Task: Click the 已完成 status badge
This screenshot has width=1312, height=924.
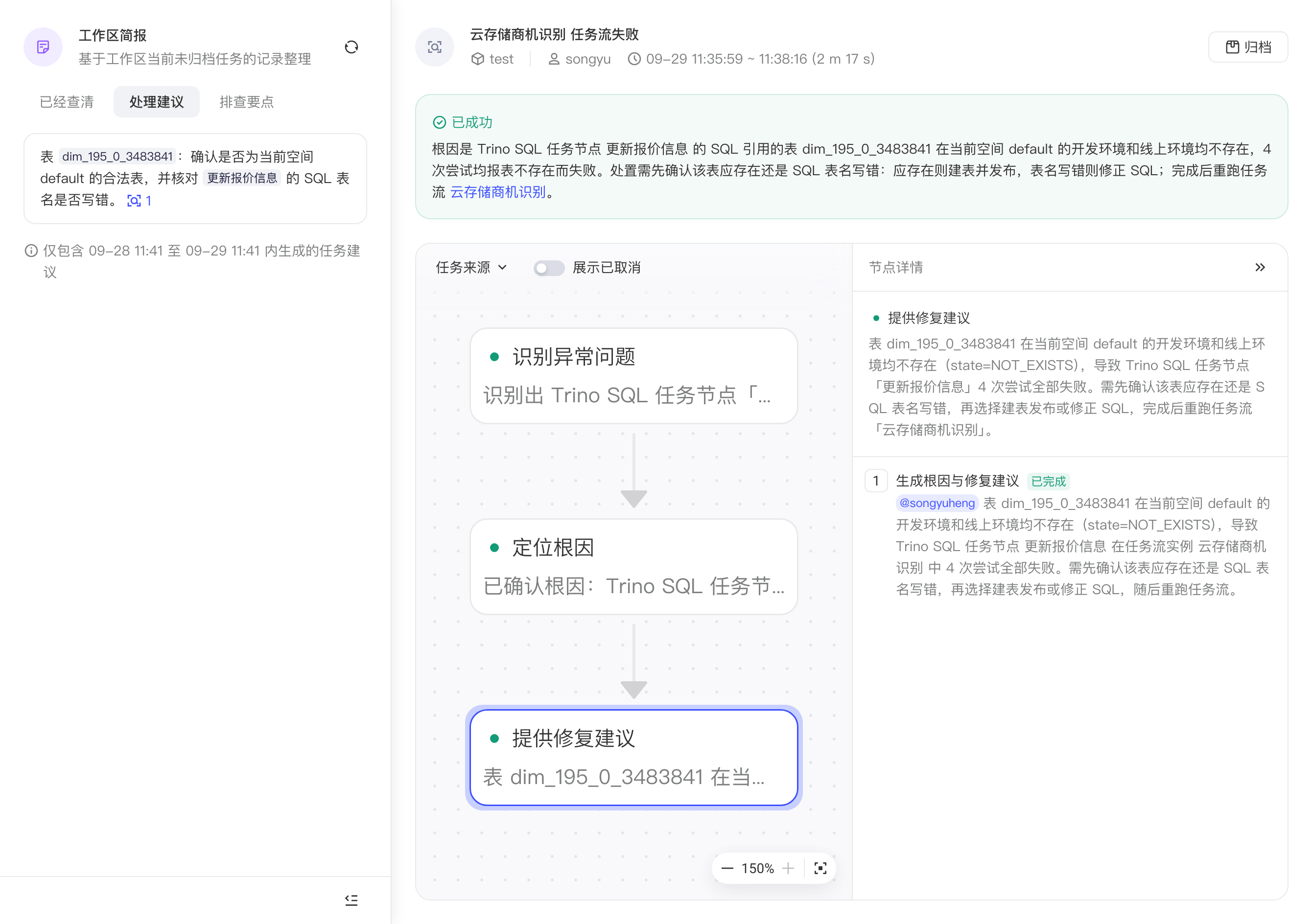Action: click(x=1048, y=481)
